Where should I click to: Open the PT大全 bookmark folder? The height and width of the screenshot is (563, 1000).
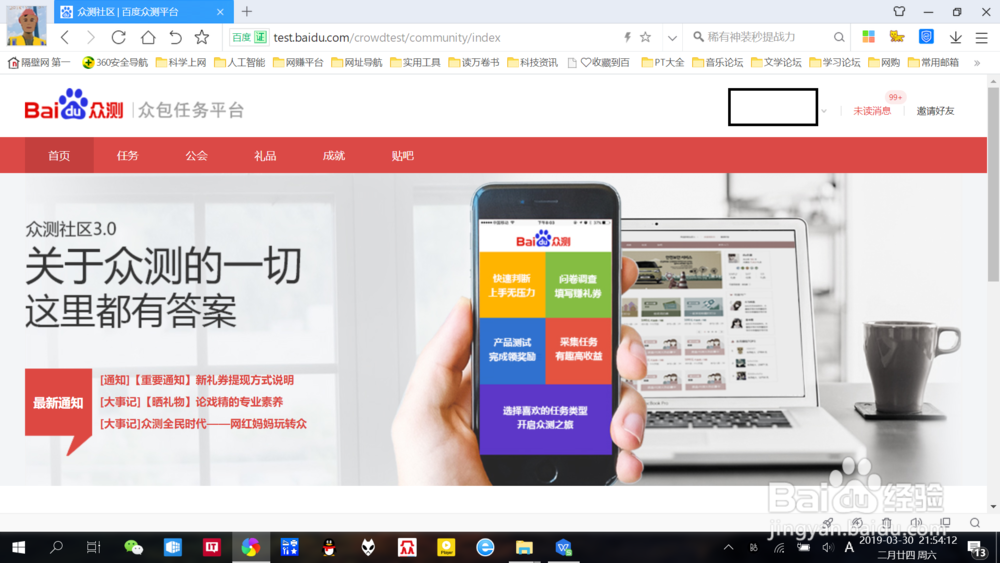663,62
